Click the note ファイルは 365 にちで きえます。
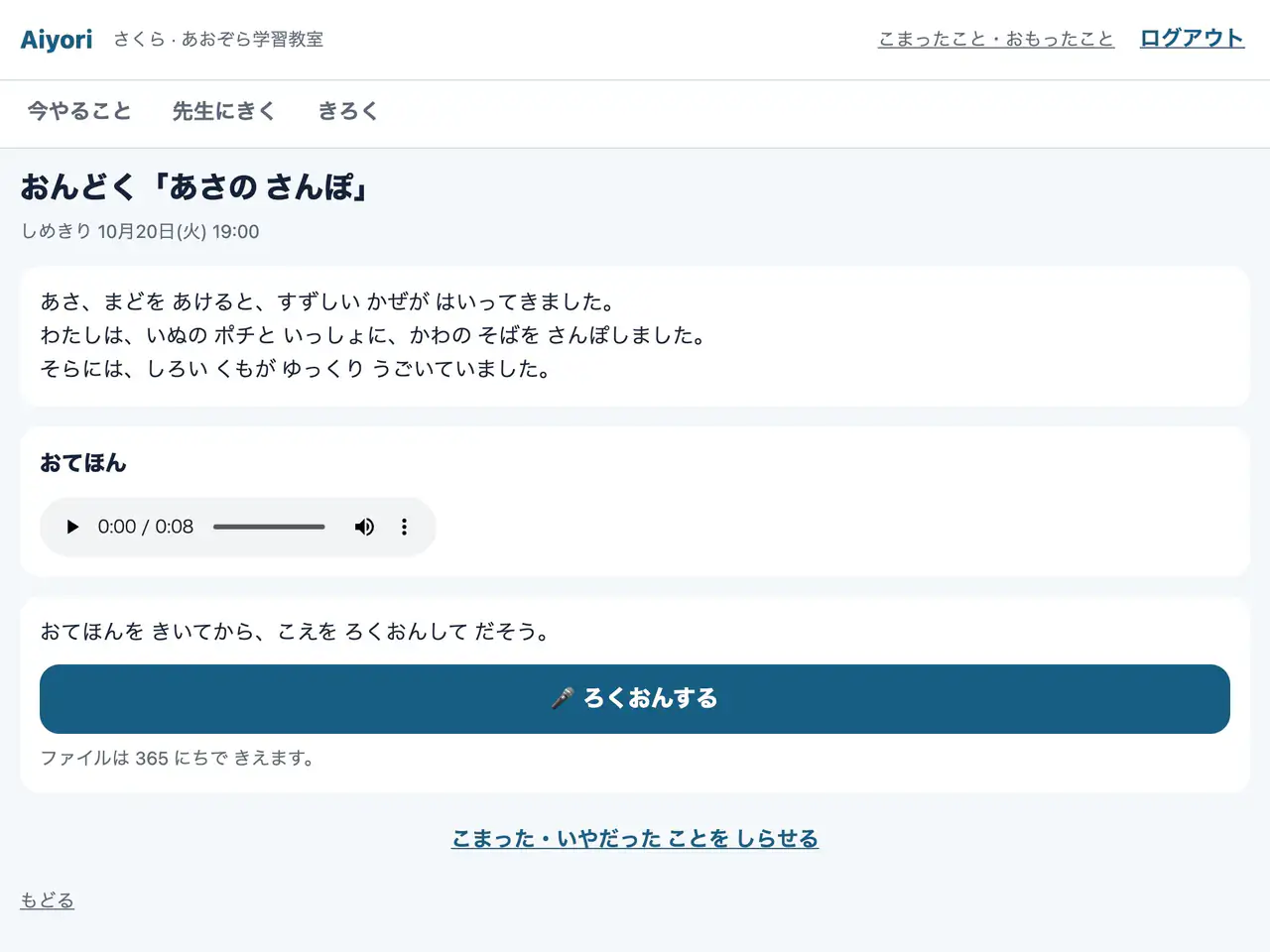The image size is (1270, 952). (x=179, y=759)
